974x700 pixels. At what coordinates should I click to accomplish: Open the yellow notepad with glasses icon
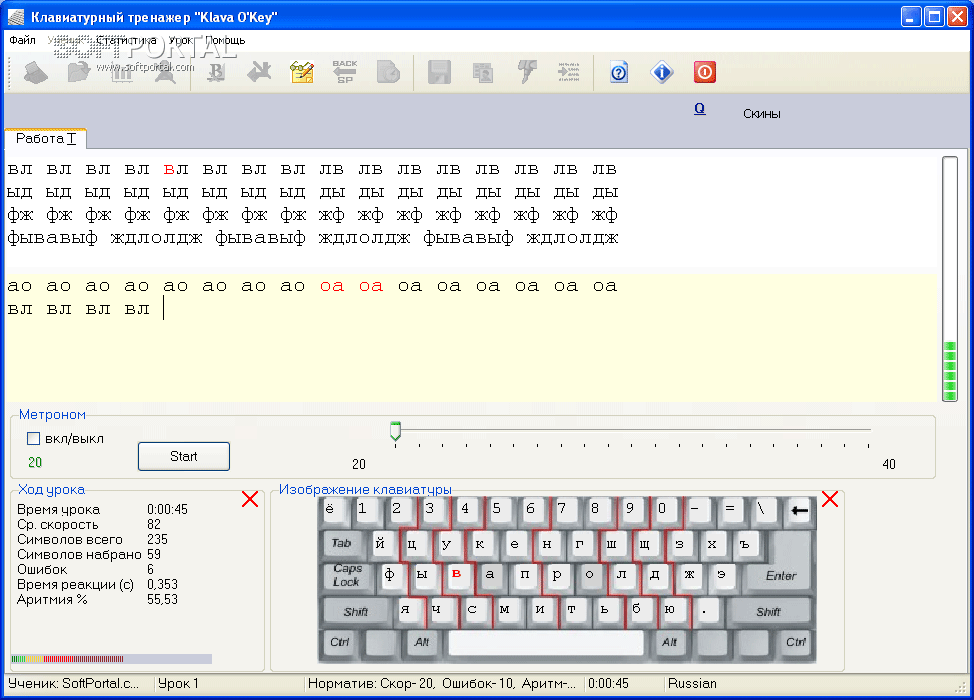click(303, 73)
